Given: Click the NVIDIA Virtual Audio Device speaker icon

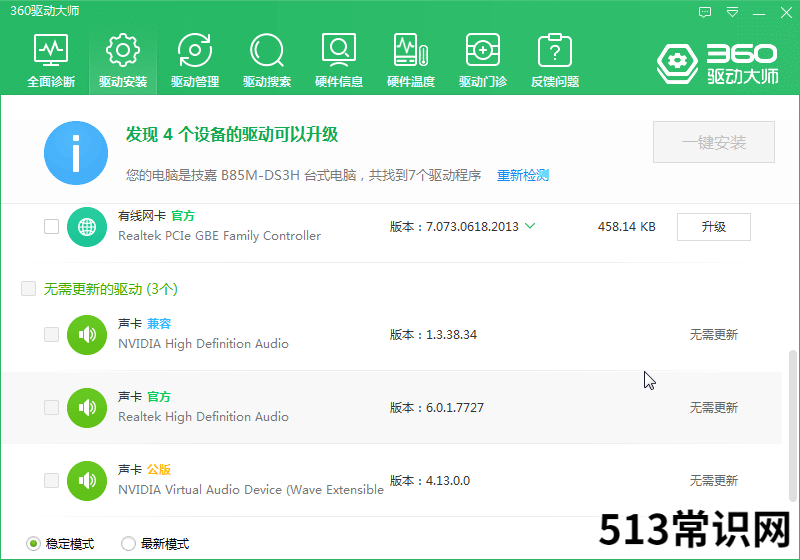Looking at the screenshot, I should click(87, 480).
